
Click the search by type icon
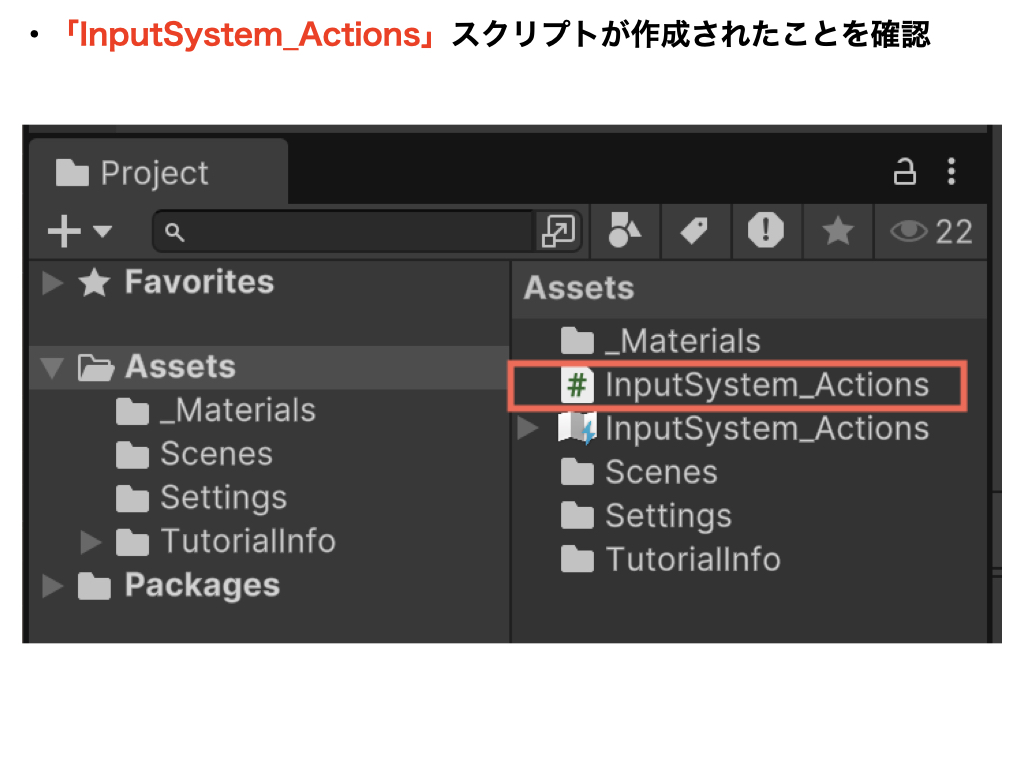624,232
